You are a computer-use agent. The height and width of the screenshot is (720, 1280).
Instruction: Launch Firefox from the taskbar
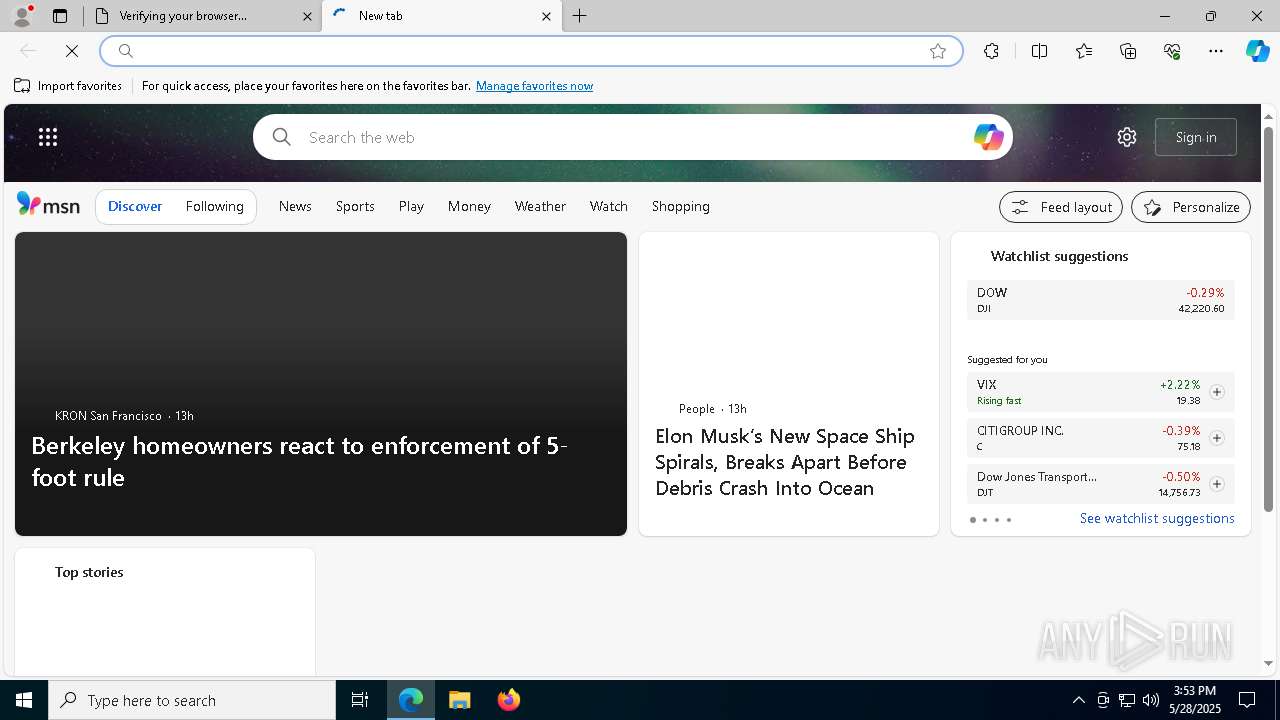point(509,700)
